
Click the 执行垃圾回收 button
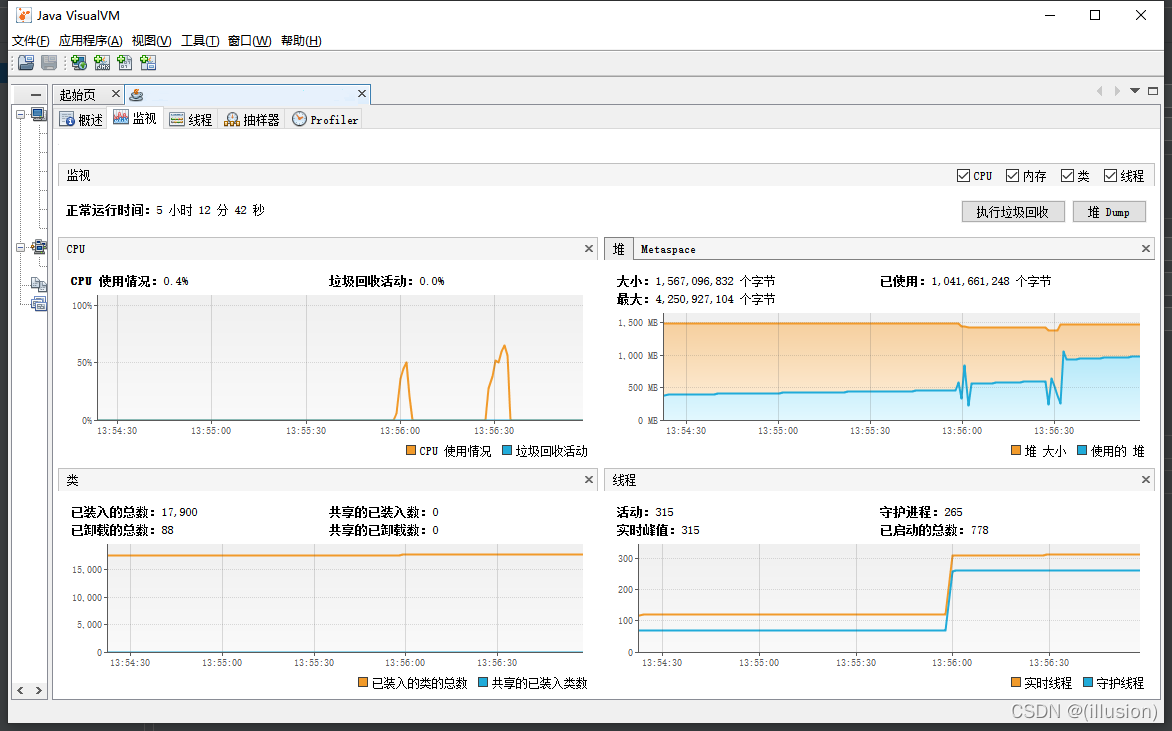pos(1012,212)
